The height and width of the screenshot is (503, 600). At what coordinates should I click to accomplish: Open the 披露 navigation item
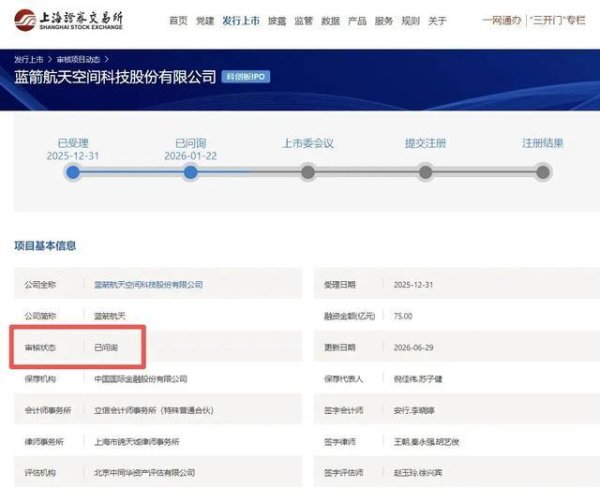coord(277,21)
